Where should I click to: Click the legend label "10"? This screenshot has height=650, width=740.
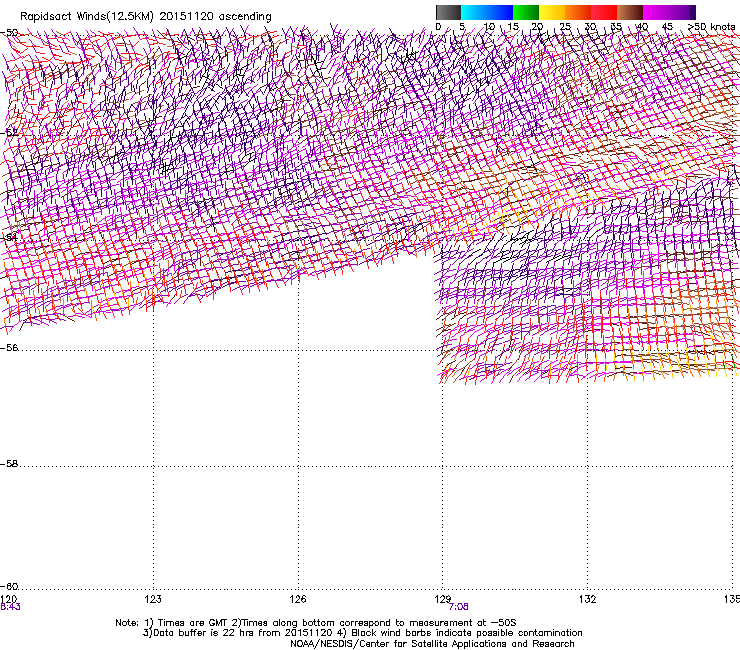(x=489, y=27)
